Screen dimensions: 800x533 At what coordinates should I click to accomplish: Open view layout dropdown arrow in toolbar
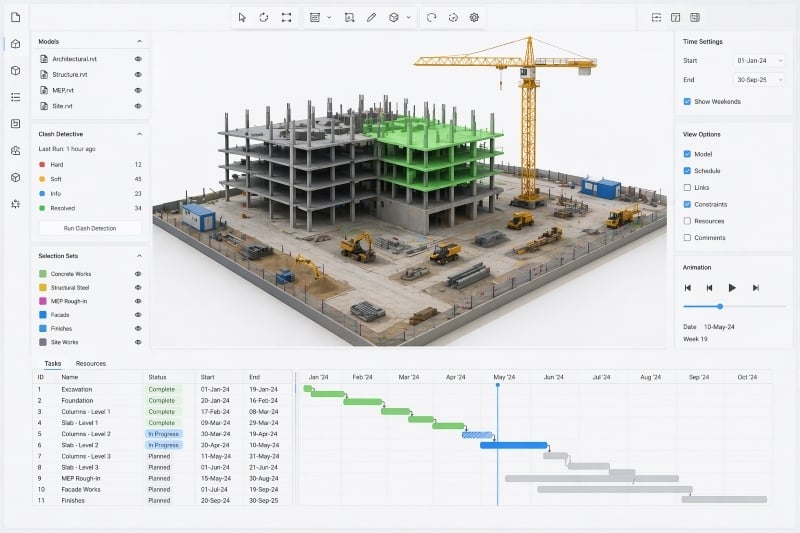pos(329,17)
